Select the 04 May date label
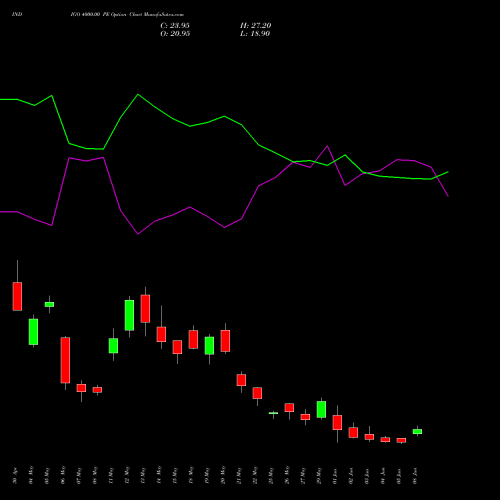Image resolution: width=500 pixels, height=500 pixels. point(31,476)
